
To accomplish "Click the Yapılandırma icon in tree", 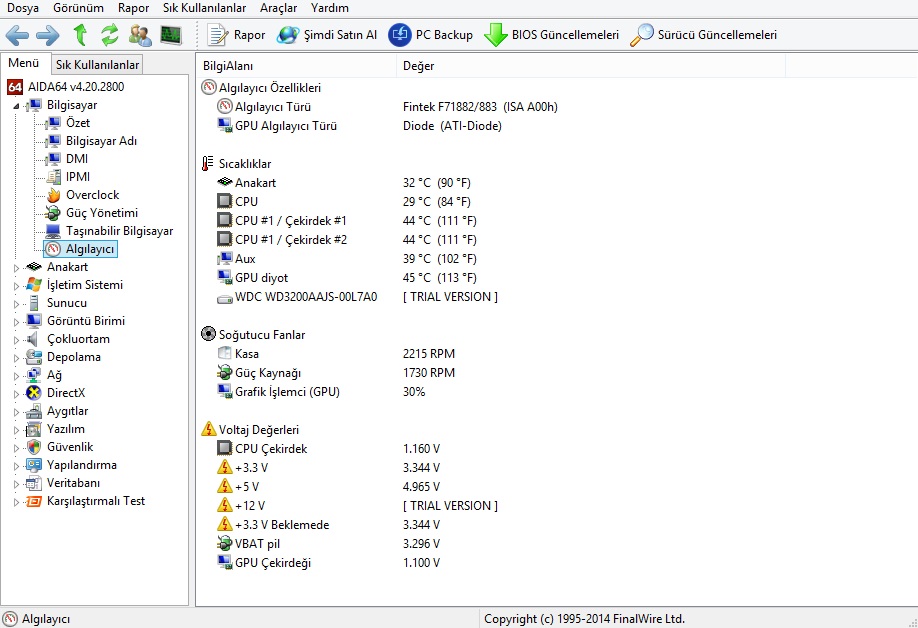I will pos(34,465).
